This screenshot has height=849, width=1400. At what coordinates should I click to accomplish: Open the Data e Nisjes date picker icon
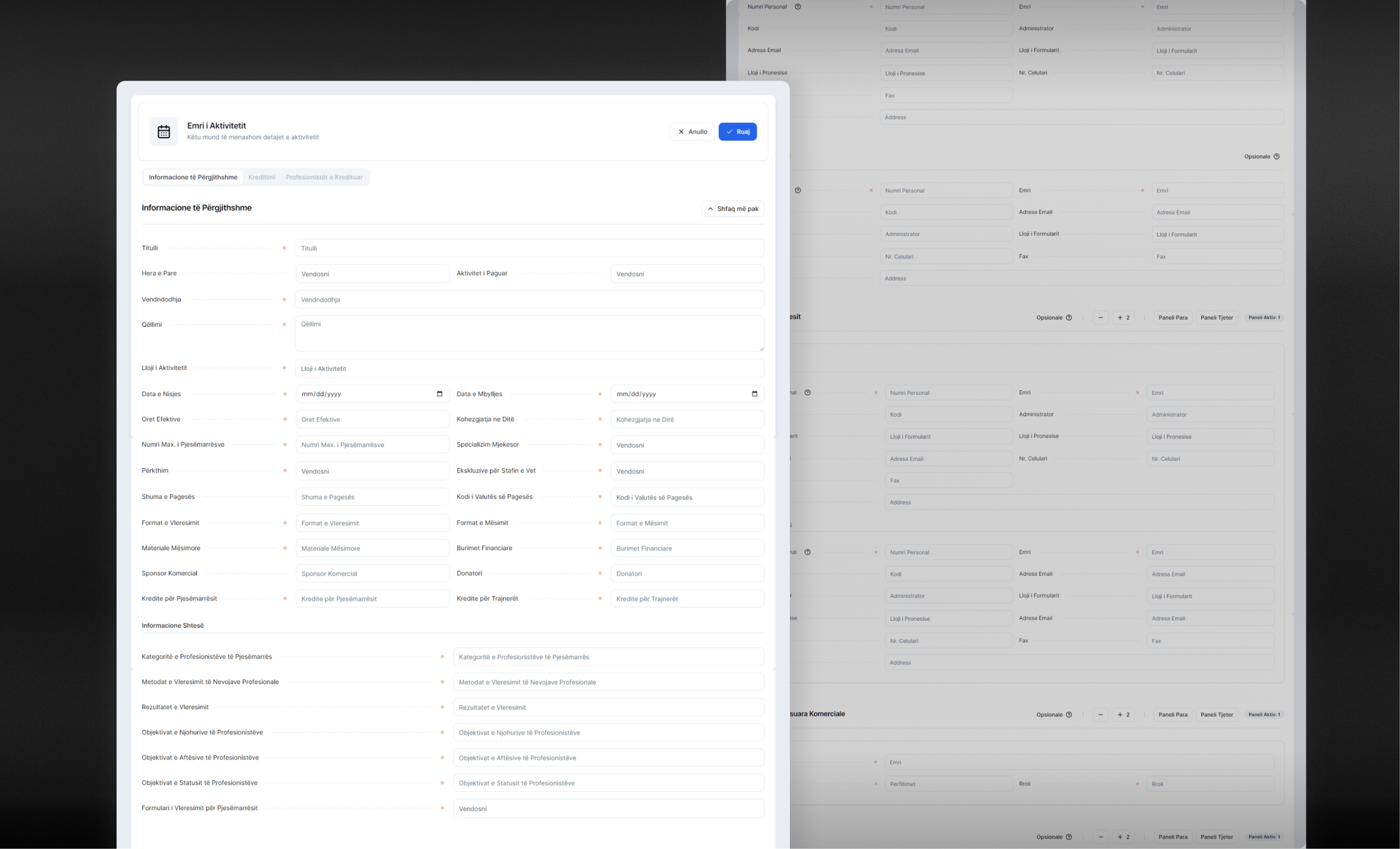click(439, 394)
